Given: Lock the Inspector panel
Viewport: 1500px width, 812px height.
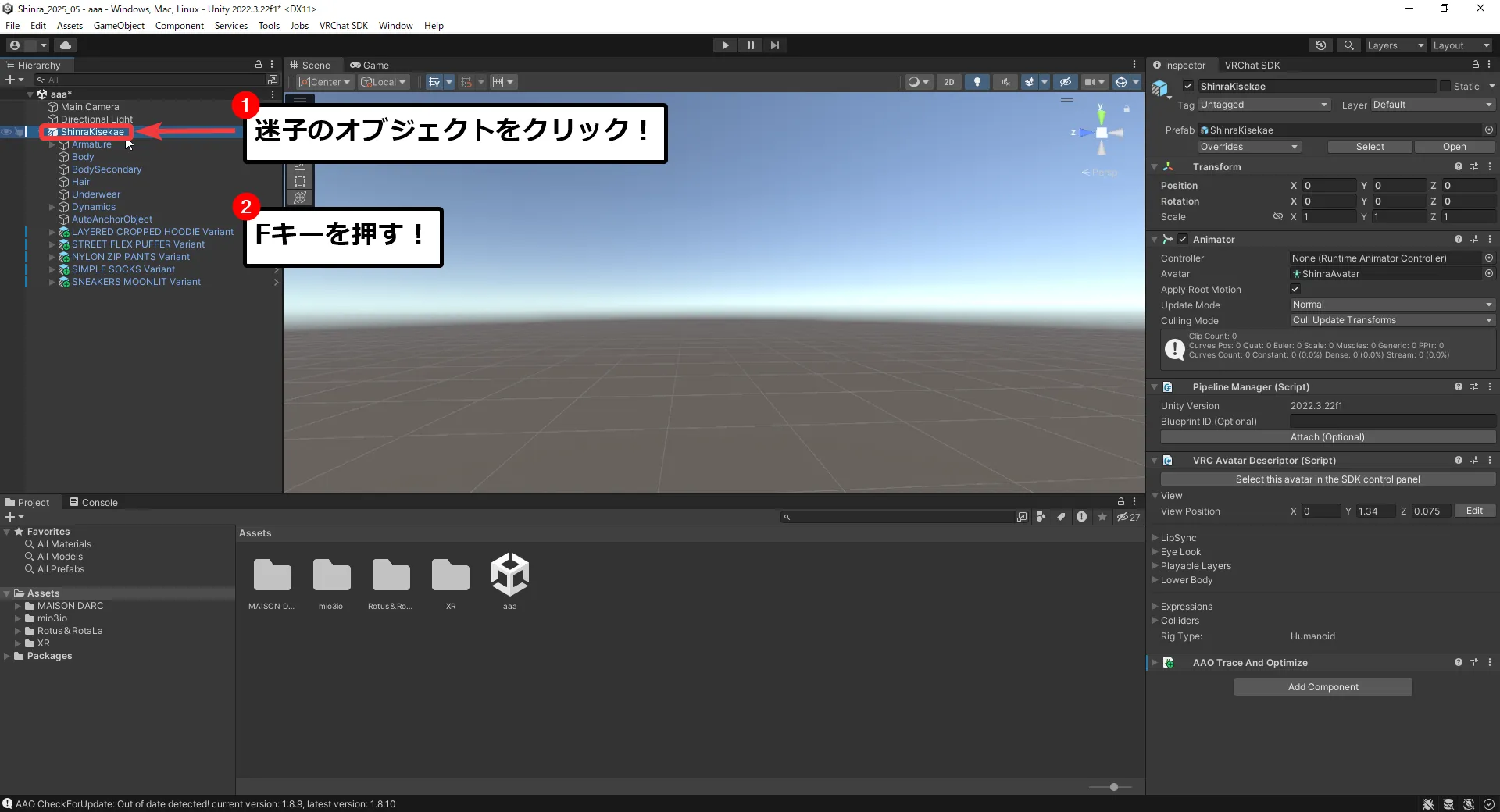Looking at the screenshot, I should [1476, 65].
